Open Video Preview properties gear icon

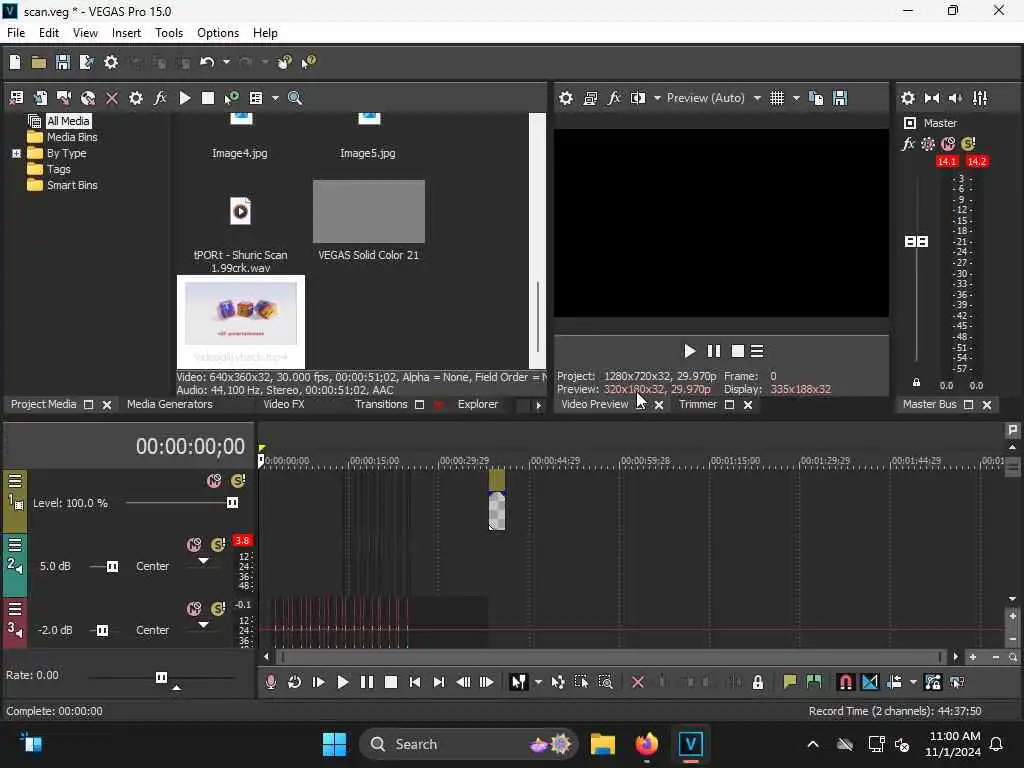coord(566,98)
